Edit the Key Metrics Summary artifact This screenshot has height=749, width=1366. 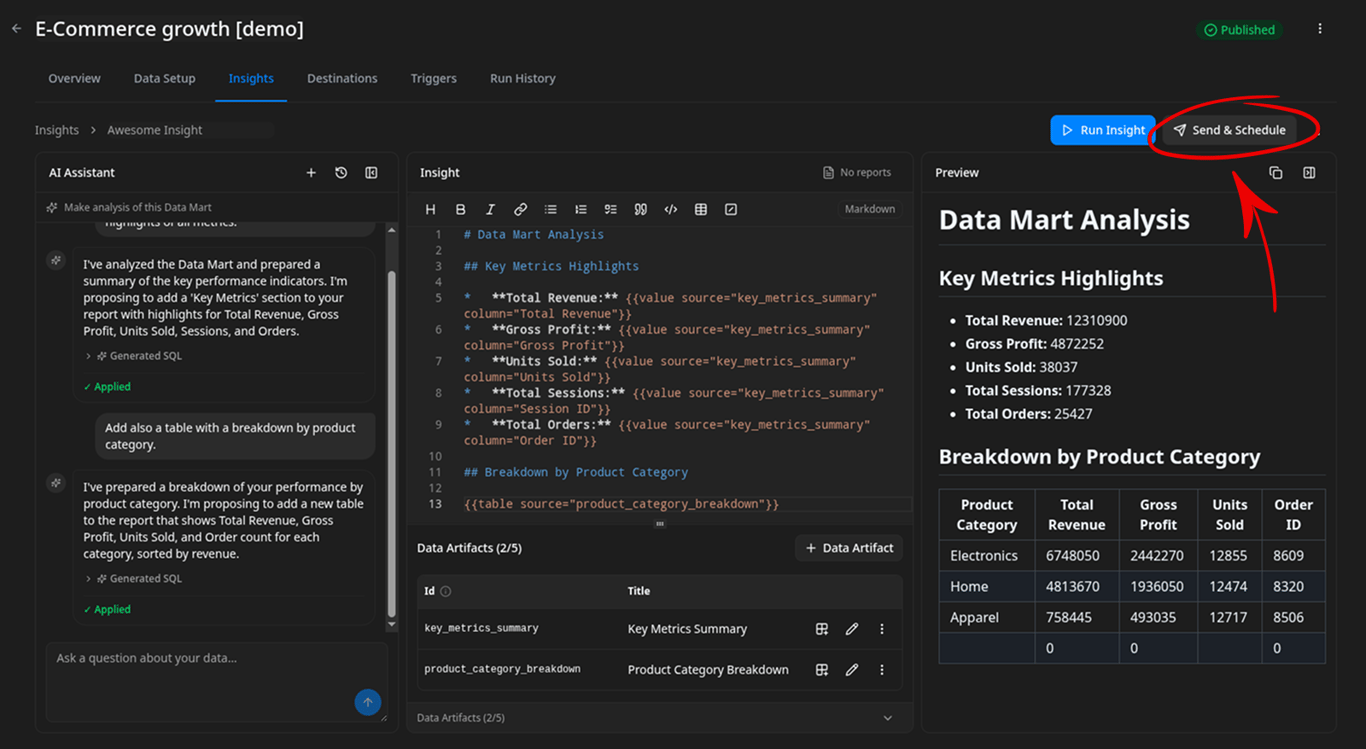[851, 629]
